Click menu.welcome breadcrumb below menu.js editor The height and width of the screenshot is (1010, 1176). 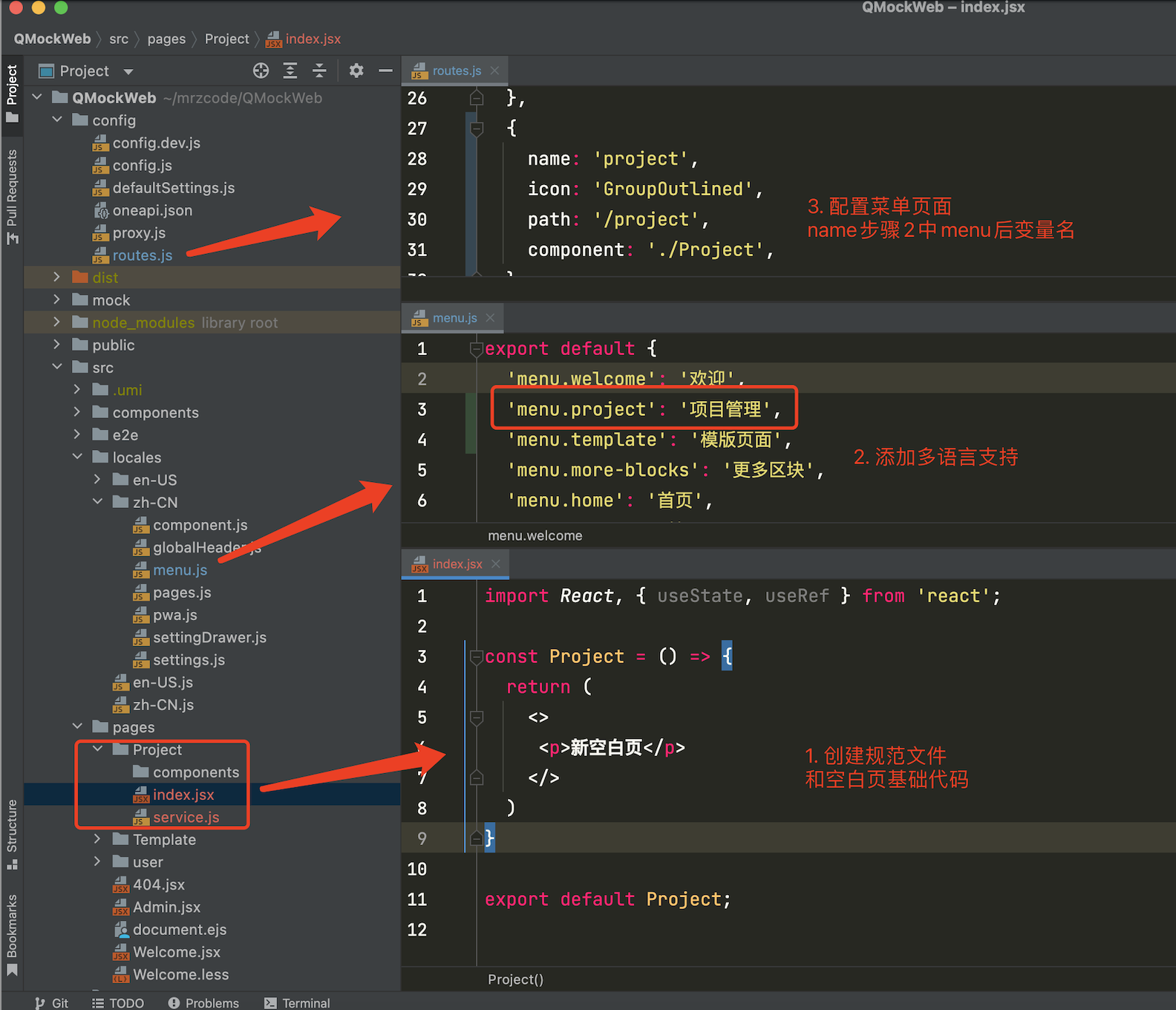click(x=535, y=535)
